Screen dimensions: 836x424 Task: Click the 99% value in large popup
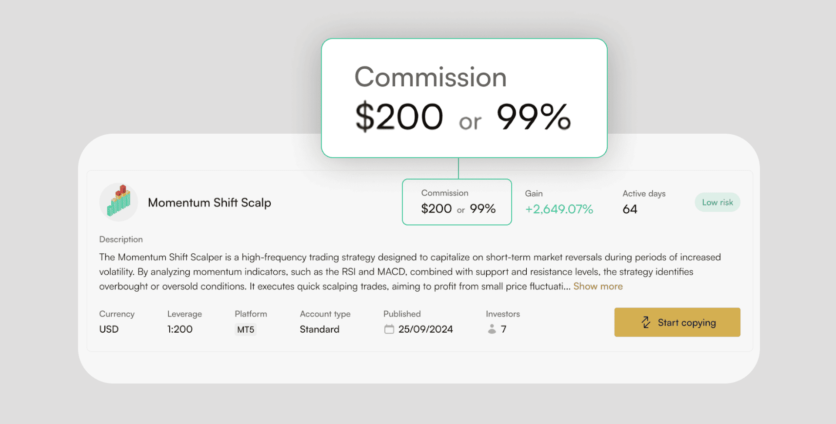(x=533, y=118)
